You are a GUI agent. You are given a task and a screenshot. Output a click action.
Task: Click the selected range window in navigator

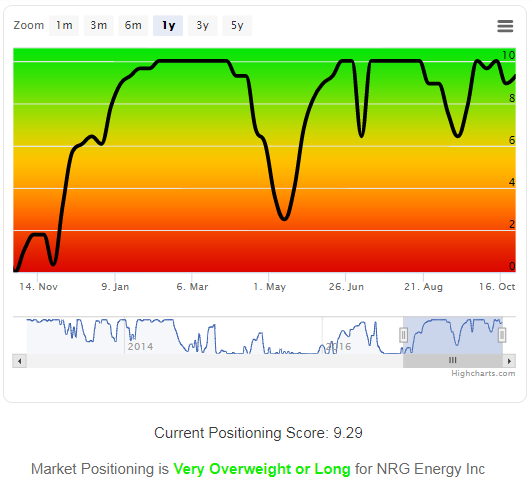(x=453, y=335)
